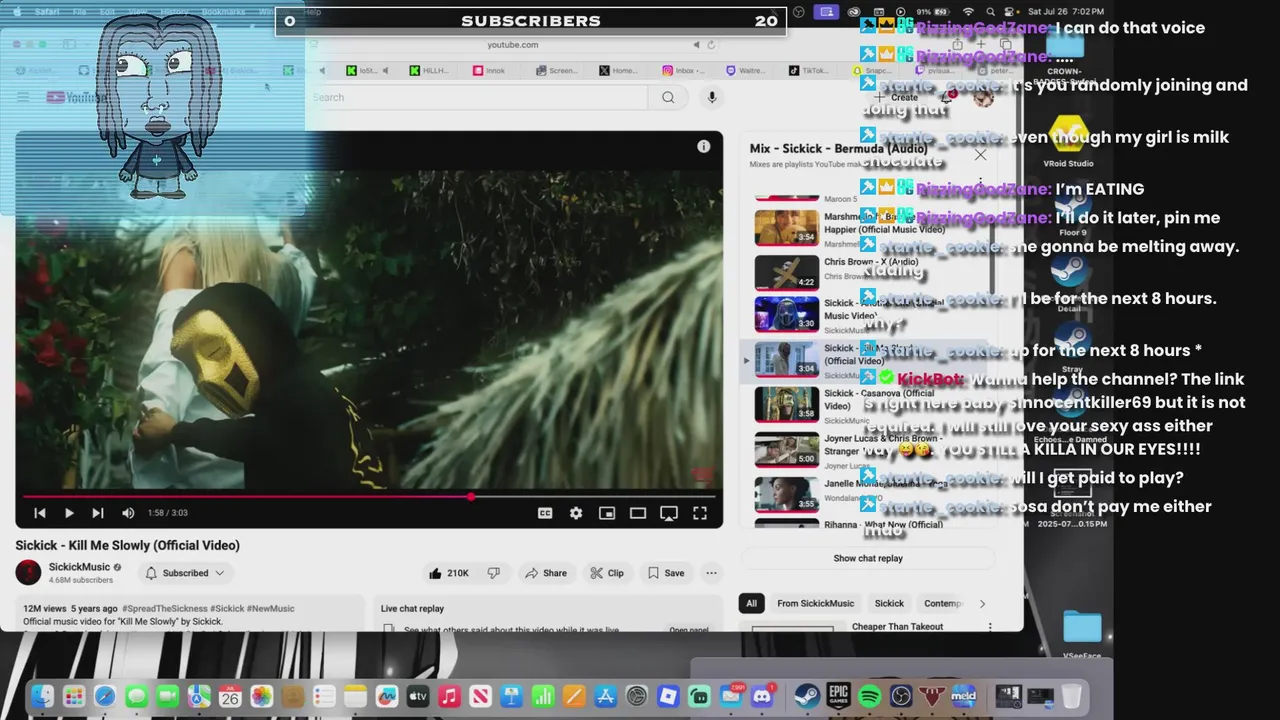Open the AirPlay cast icon in player

click(x=669, y=513)
